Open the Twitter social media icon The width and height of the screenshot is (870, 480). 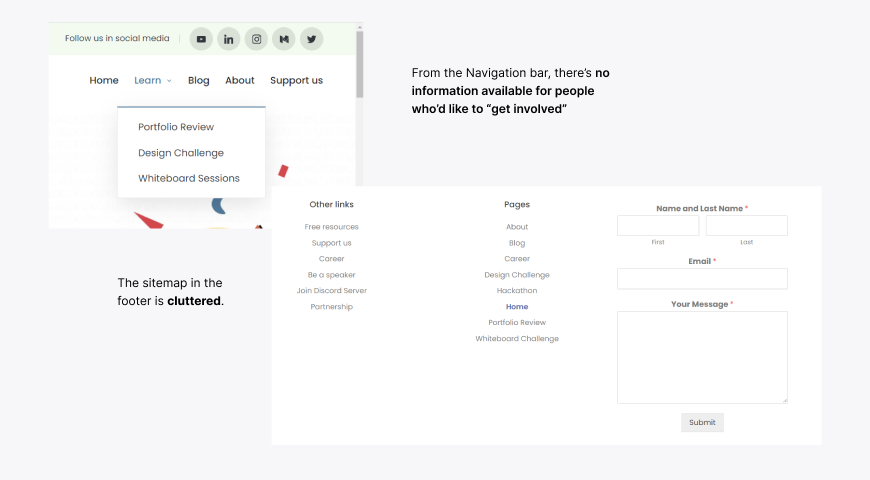pyautogui.click(x=312, y=39)
